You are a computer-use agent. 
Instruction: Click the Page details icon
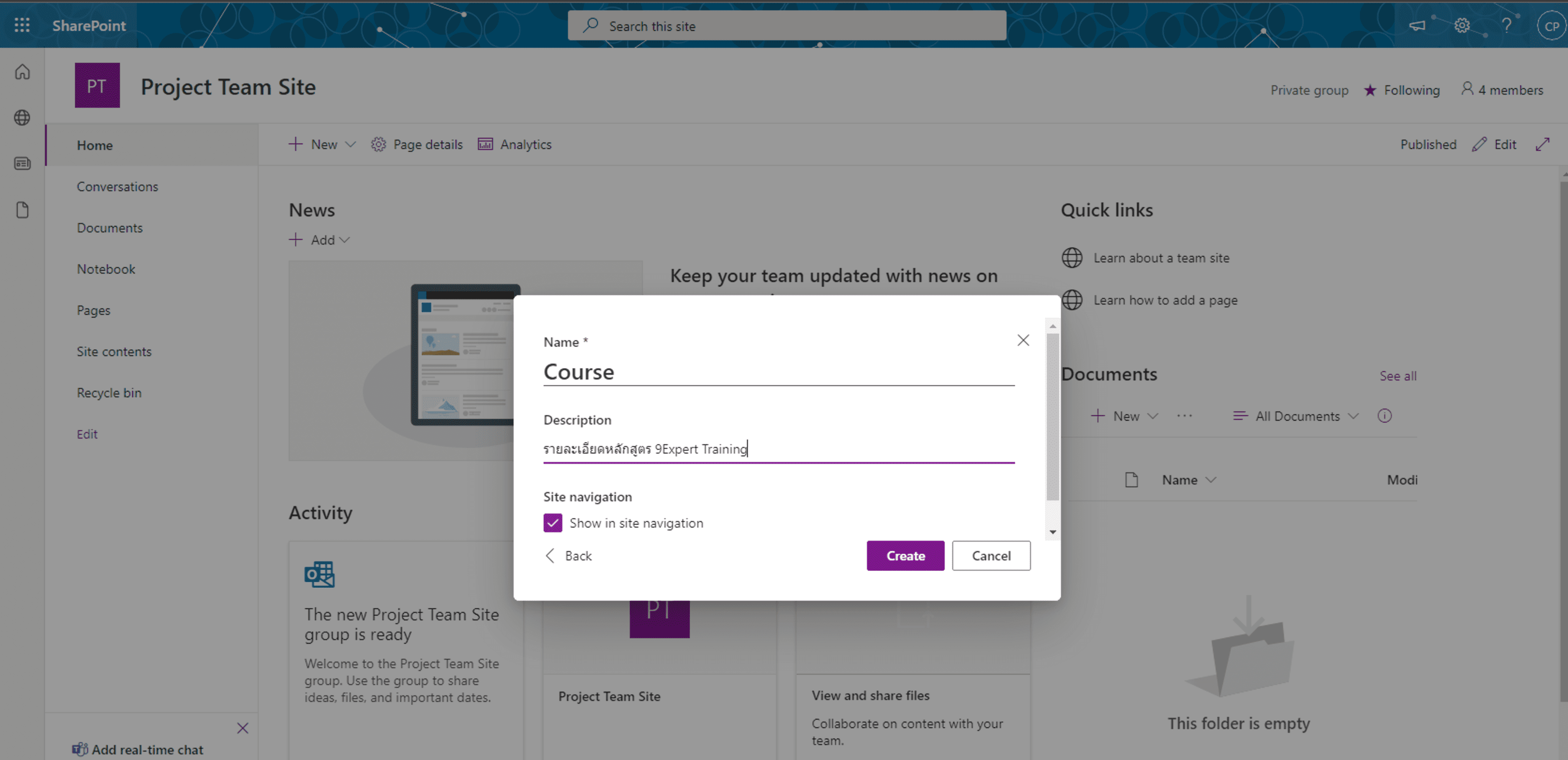pos(379,144)
